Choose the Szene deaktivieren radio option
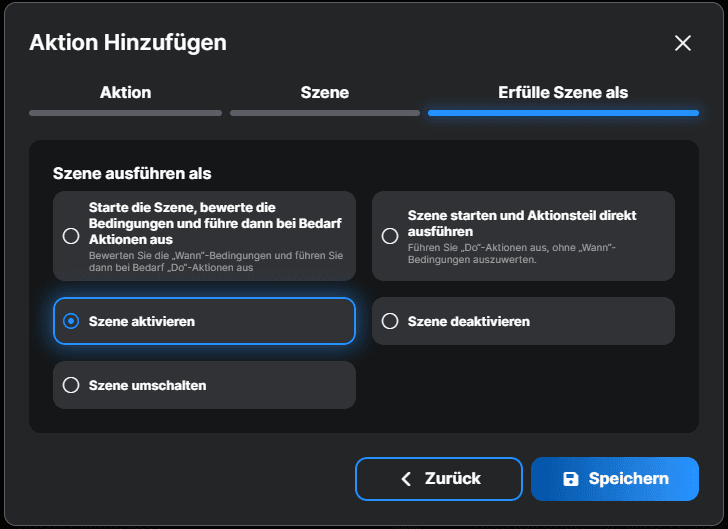 [390, 321]
